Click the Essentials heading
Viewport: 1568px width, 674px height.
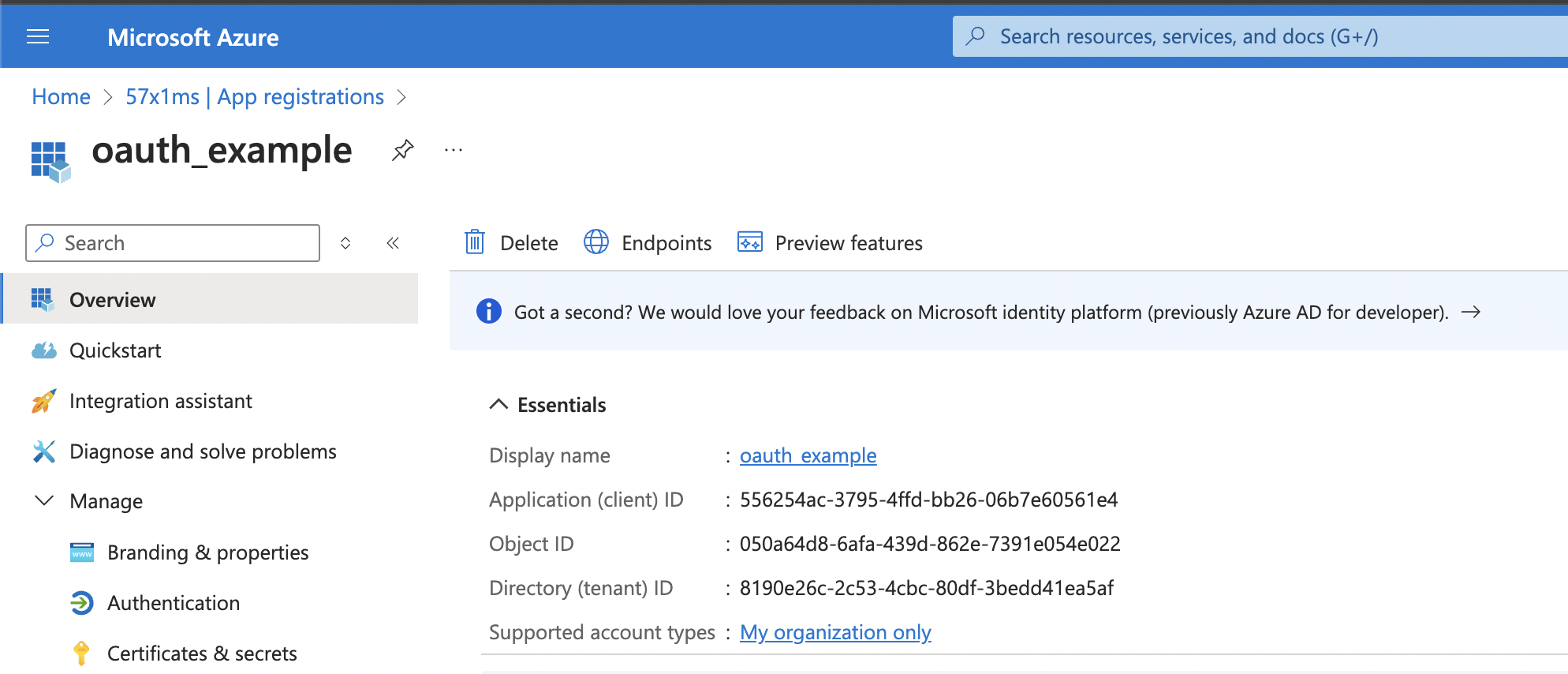coord(562,405)
